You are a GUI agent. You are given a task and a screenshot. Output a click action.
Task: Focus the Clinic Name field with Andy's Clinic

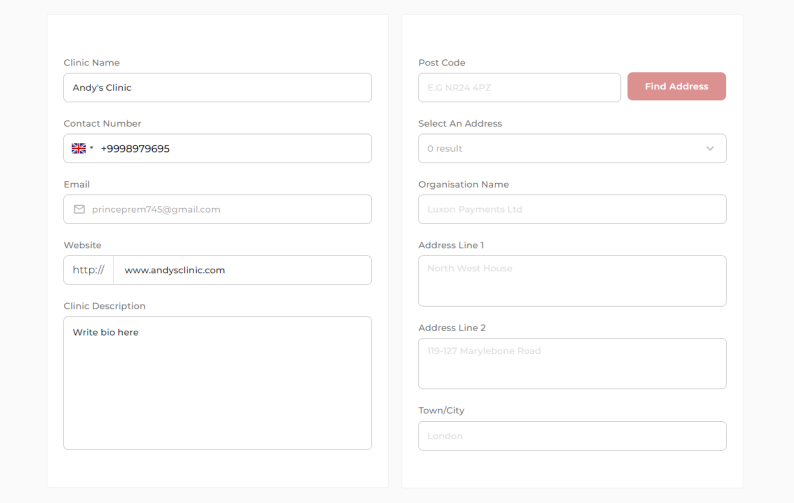pos(217,87)
